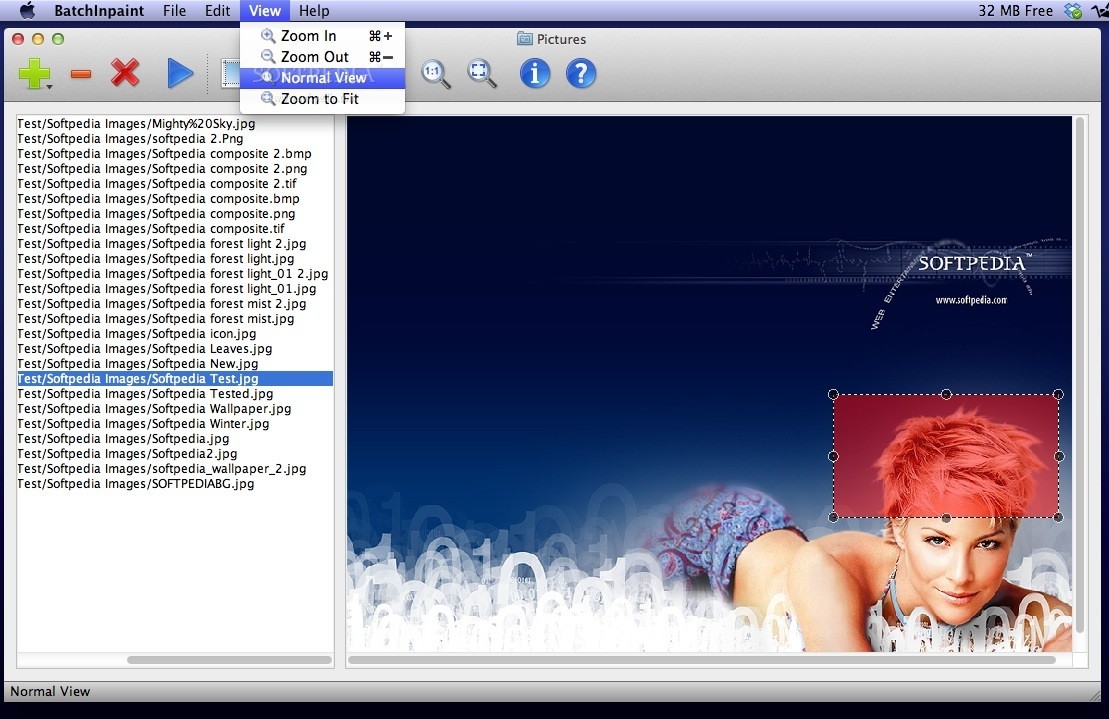Click the top-center handle of the selection rectangle
This screenshot has height=719, width=1109.
[x=946, y=394]
